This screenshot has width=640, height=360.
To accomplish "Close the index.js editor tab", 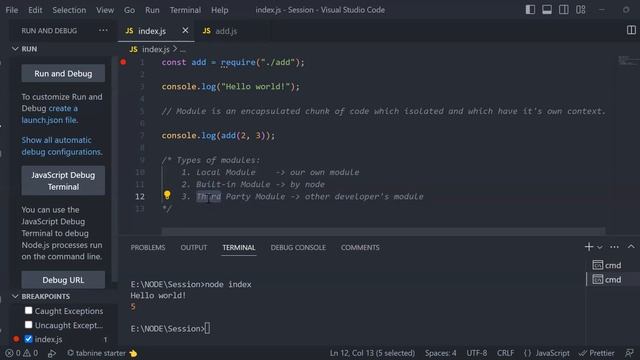I will click(185, 30).
